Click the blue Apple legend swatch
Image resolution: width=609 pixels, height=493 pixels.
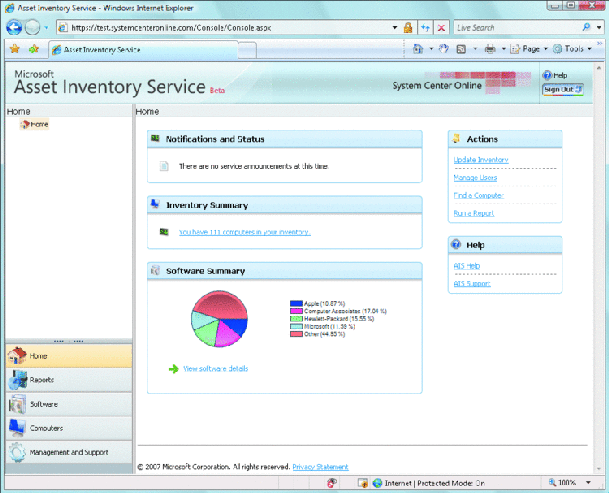296,303
